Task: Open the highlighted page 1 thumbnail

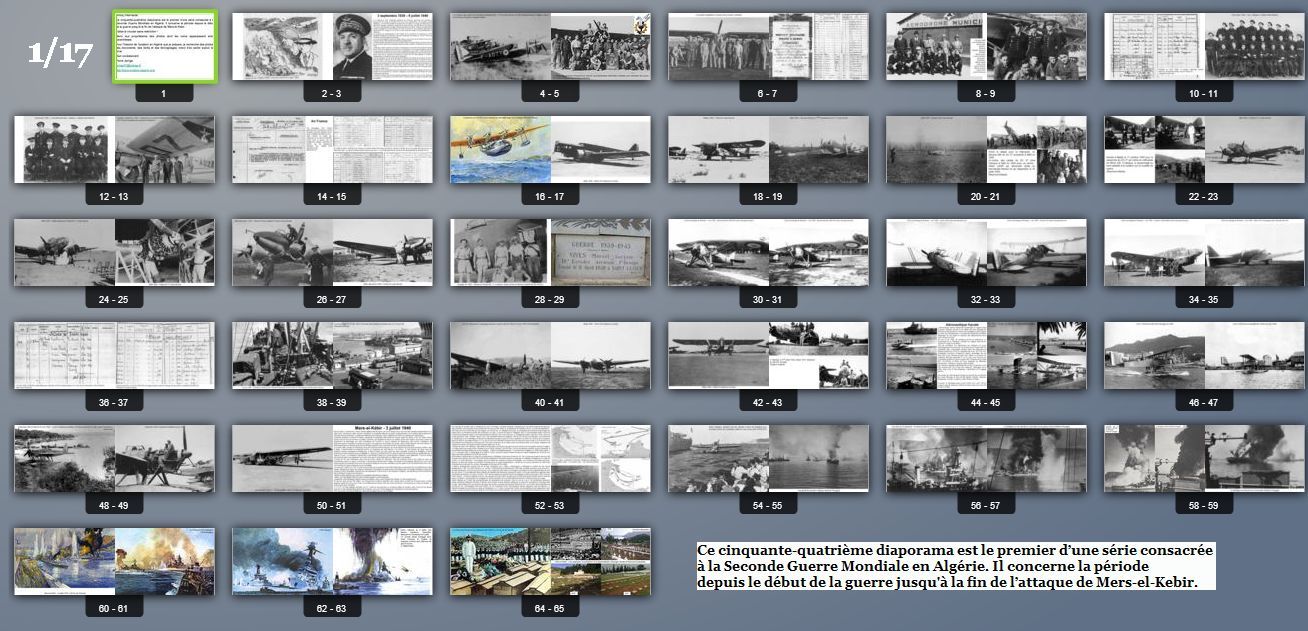Action: [164, 47]
